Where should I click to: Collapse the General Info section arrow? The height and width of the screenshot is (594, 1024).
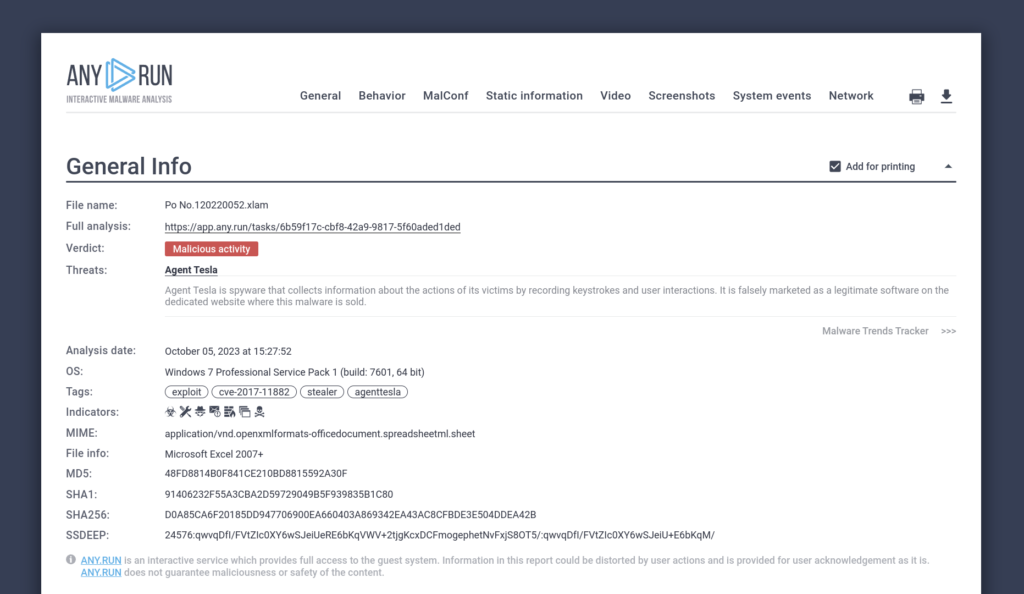(948, 166)
